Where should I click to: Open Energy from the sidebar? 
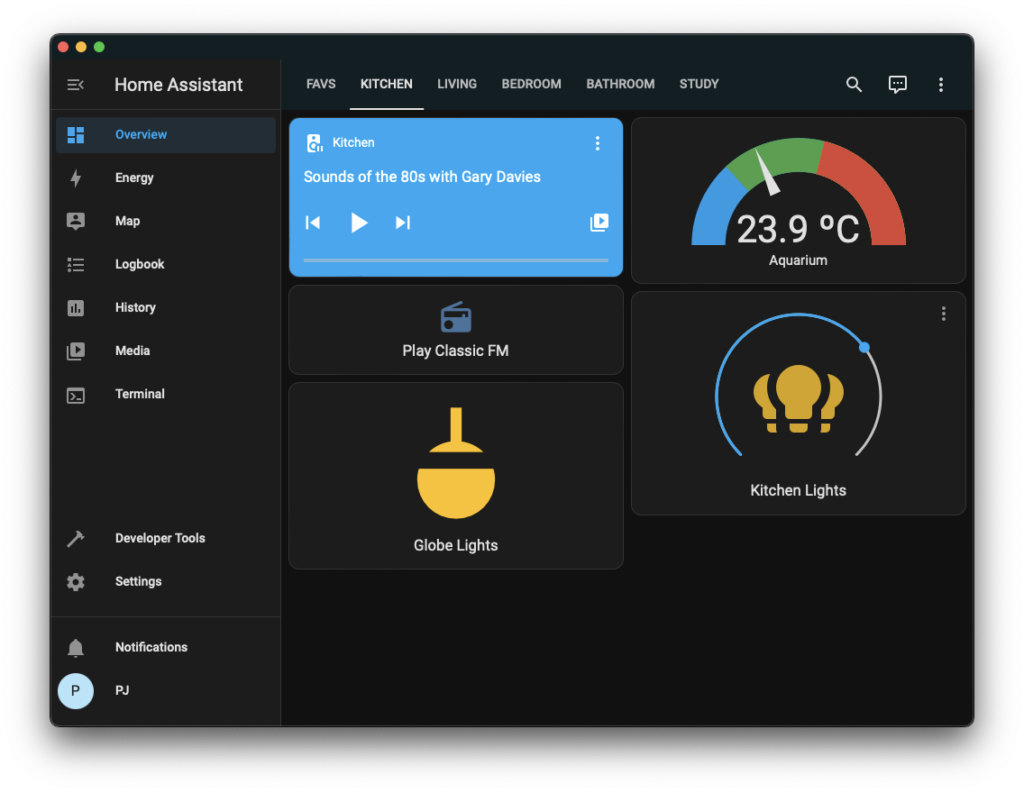pos(134,178)
